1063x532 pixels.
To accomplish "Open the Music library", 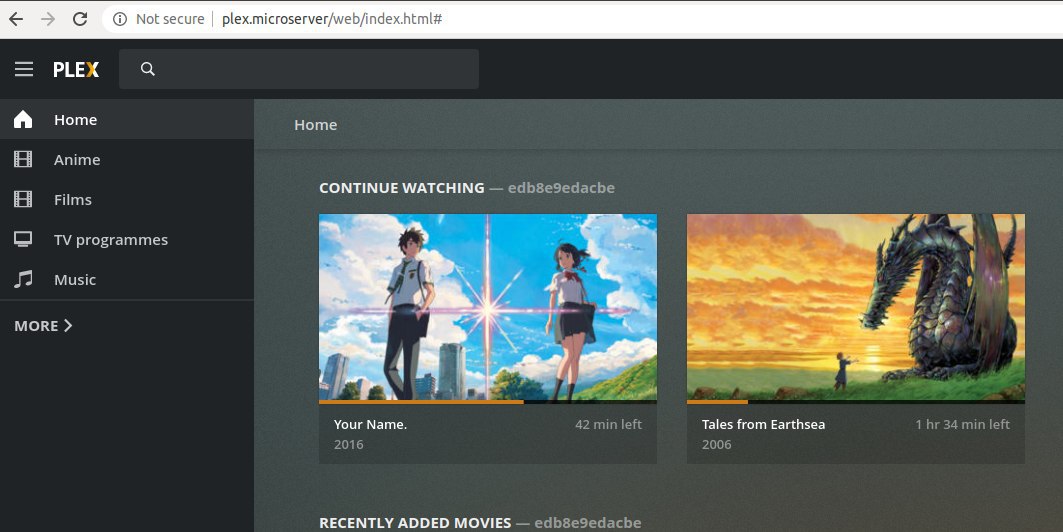I will pyautogui.click(x=127, y=279).
